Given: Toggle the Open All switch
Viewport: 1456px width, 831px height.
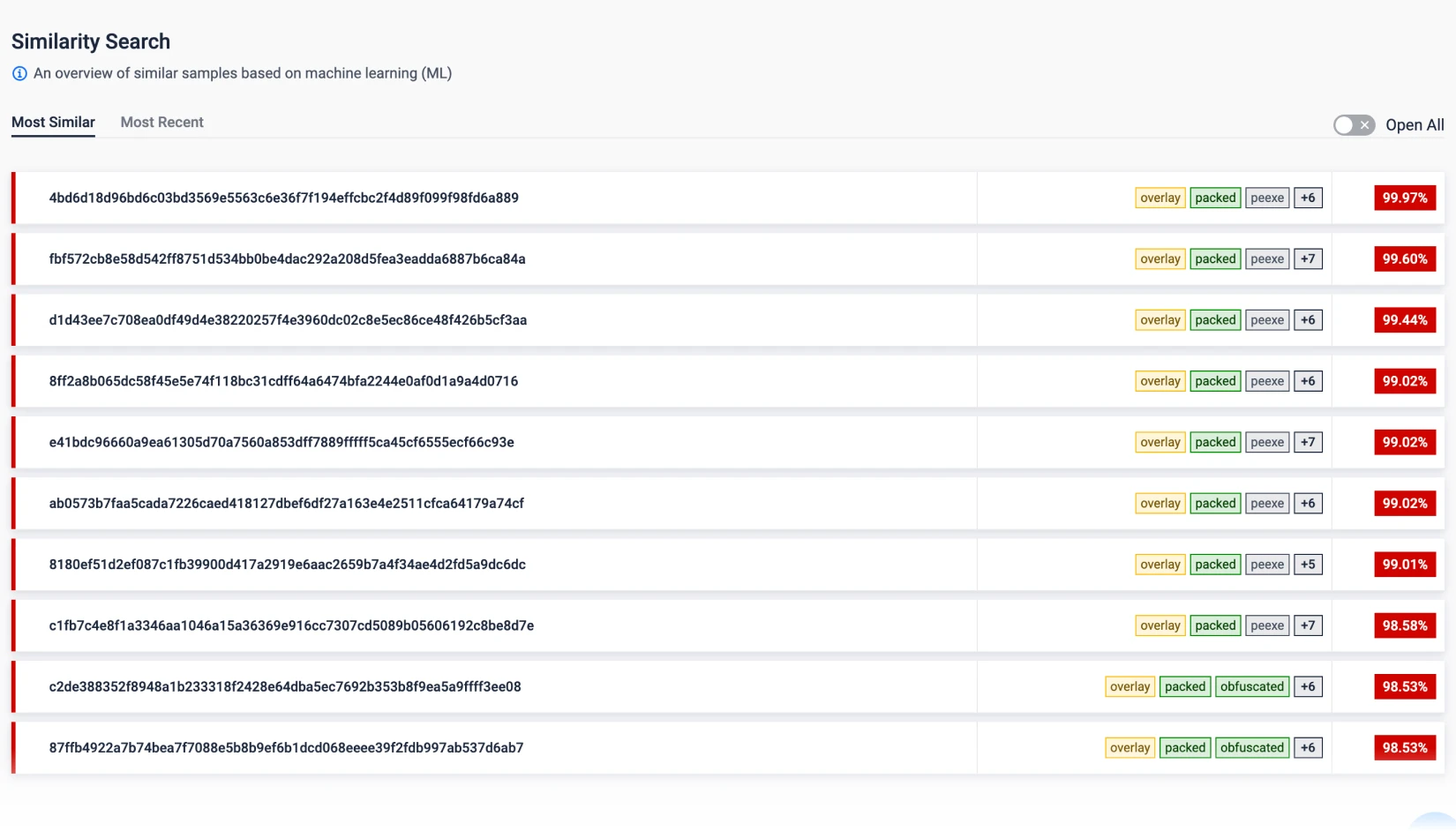Looking at the screenshot, I should (x=1353, y=125).
